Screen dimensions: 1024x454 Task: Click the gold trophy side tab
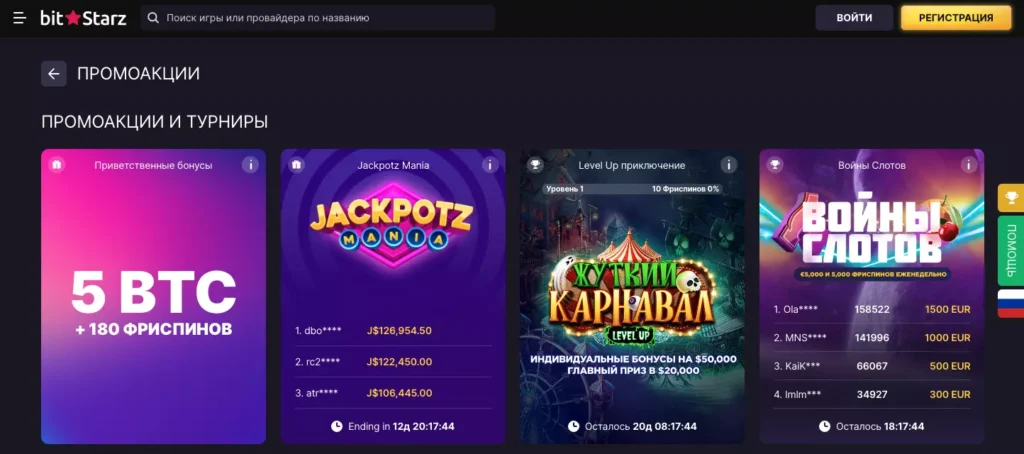pos(1011,197)
